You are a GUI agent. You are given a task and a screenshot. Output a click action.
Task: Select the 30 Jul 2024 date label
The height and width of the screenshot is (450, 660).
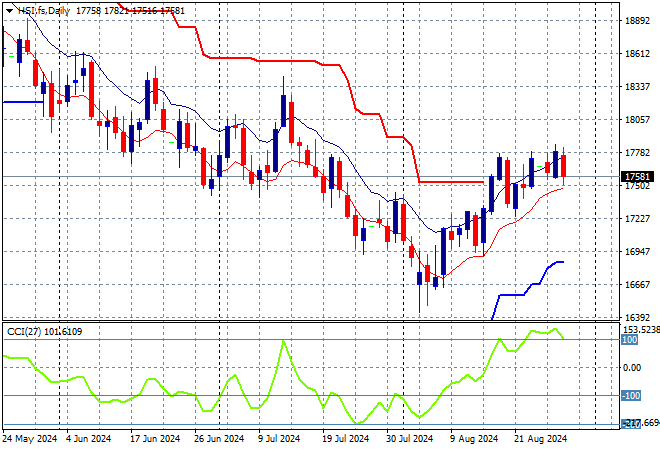click(x=410, y=439)
